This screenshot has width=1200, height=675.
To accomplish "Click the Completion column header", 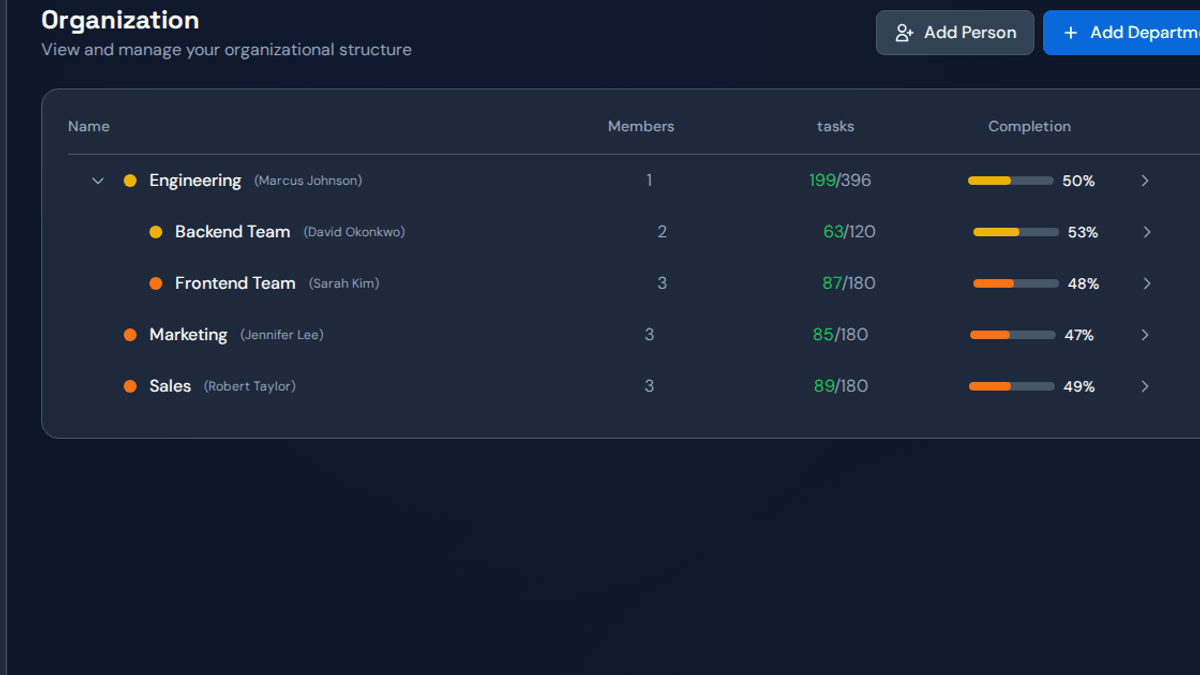I will (1029, 126).
